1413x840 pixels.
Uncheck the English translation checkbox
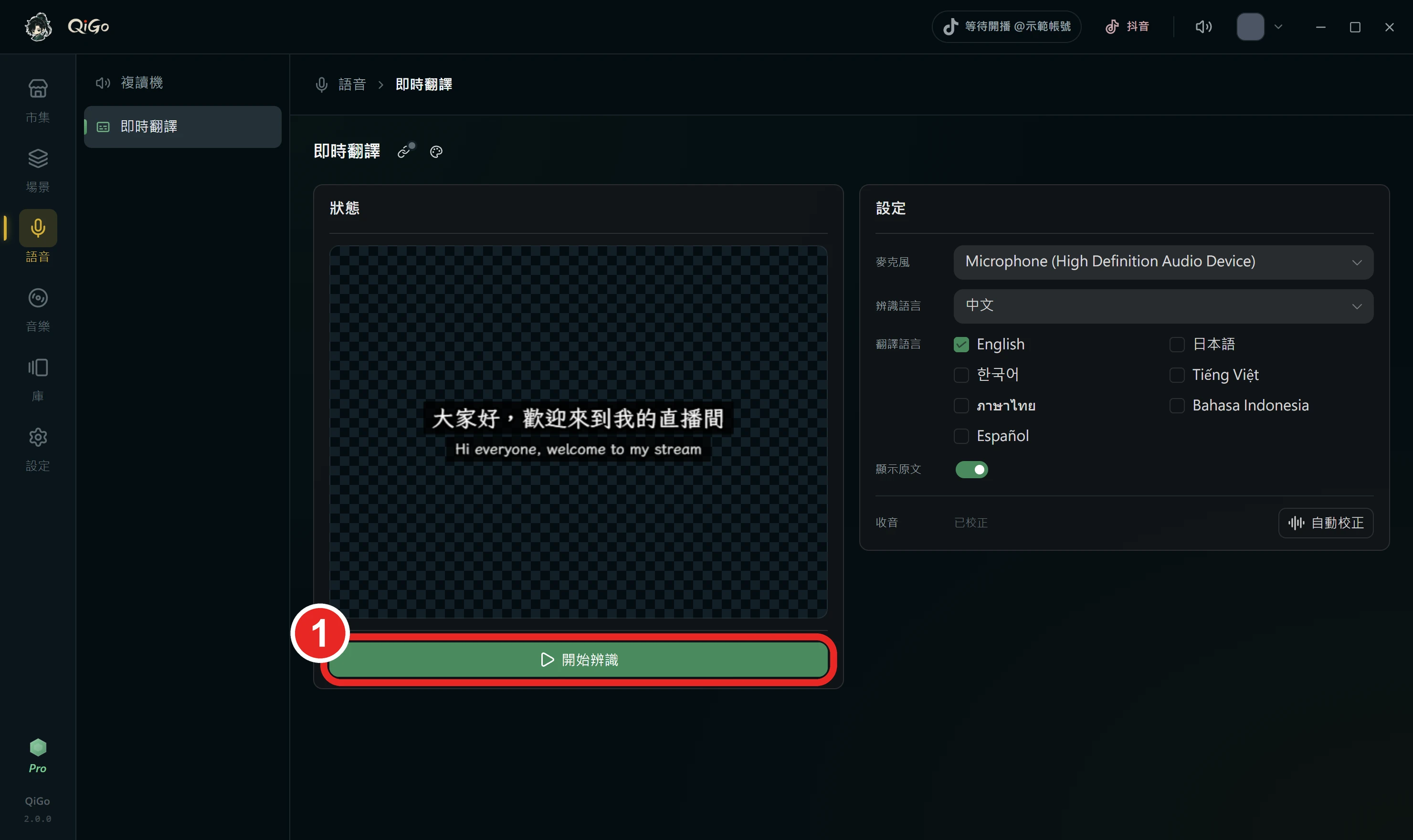point(961,344)
